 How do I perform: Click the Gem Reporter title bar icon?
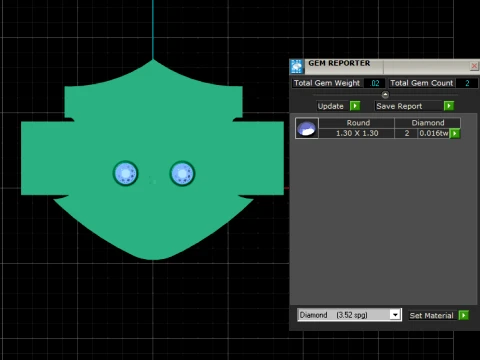(x=296, y=66)
